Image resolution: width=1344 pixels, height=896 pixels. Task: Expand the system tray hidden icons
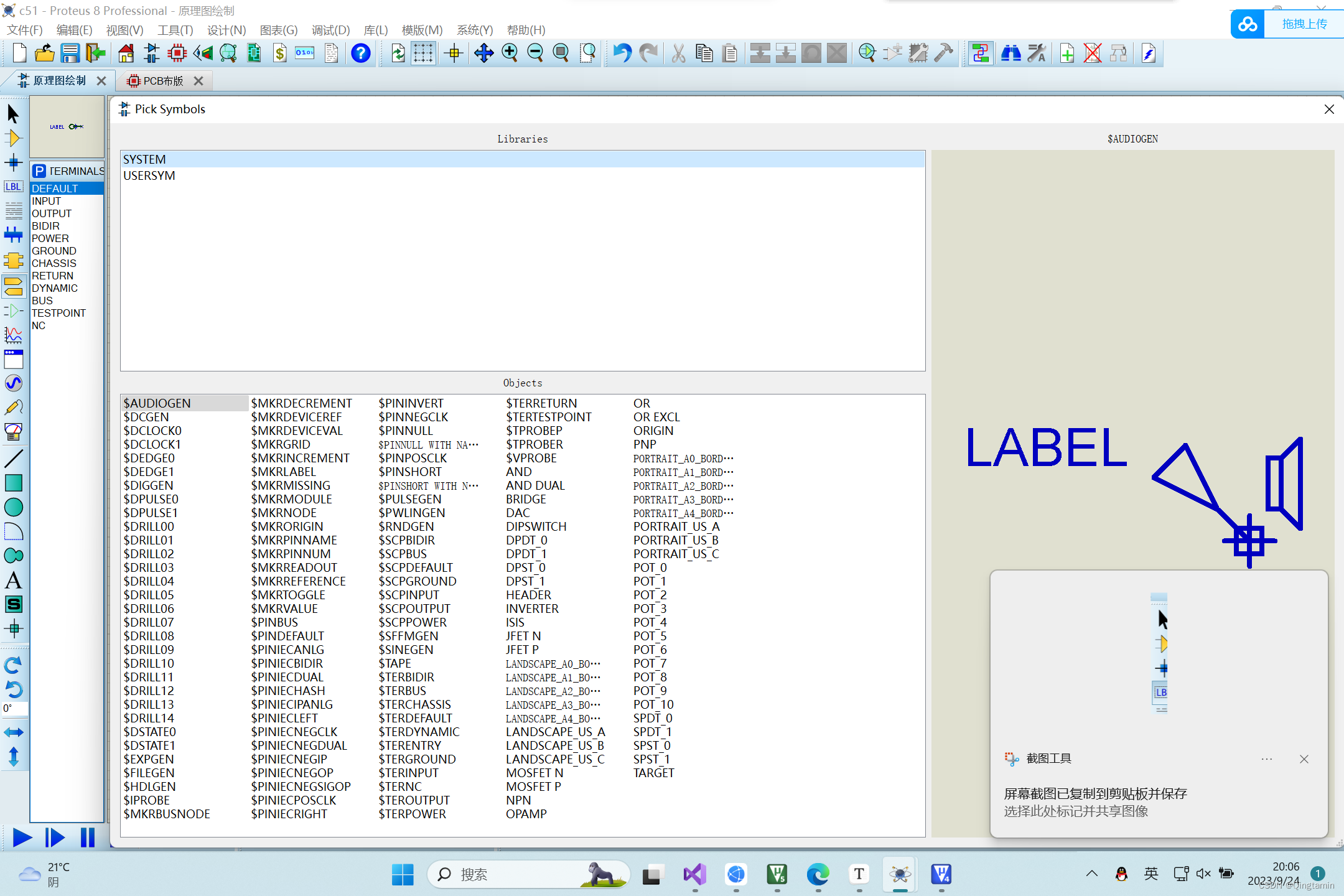click(1092, 874)
